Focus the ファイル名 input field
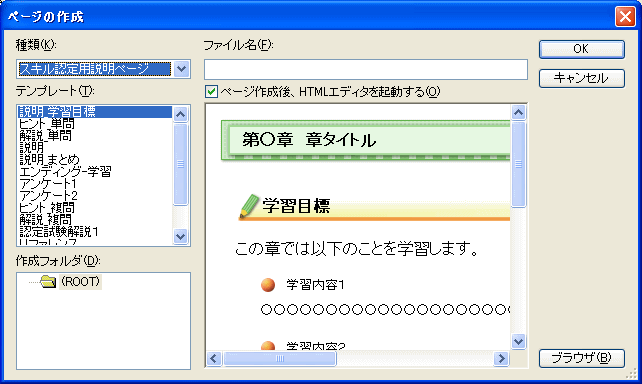642x384 pixels. (x=366, y=69)
